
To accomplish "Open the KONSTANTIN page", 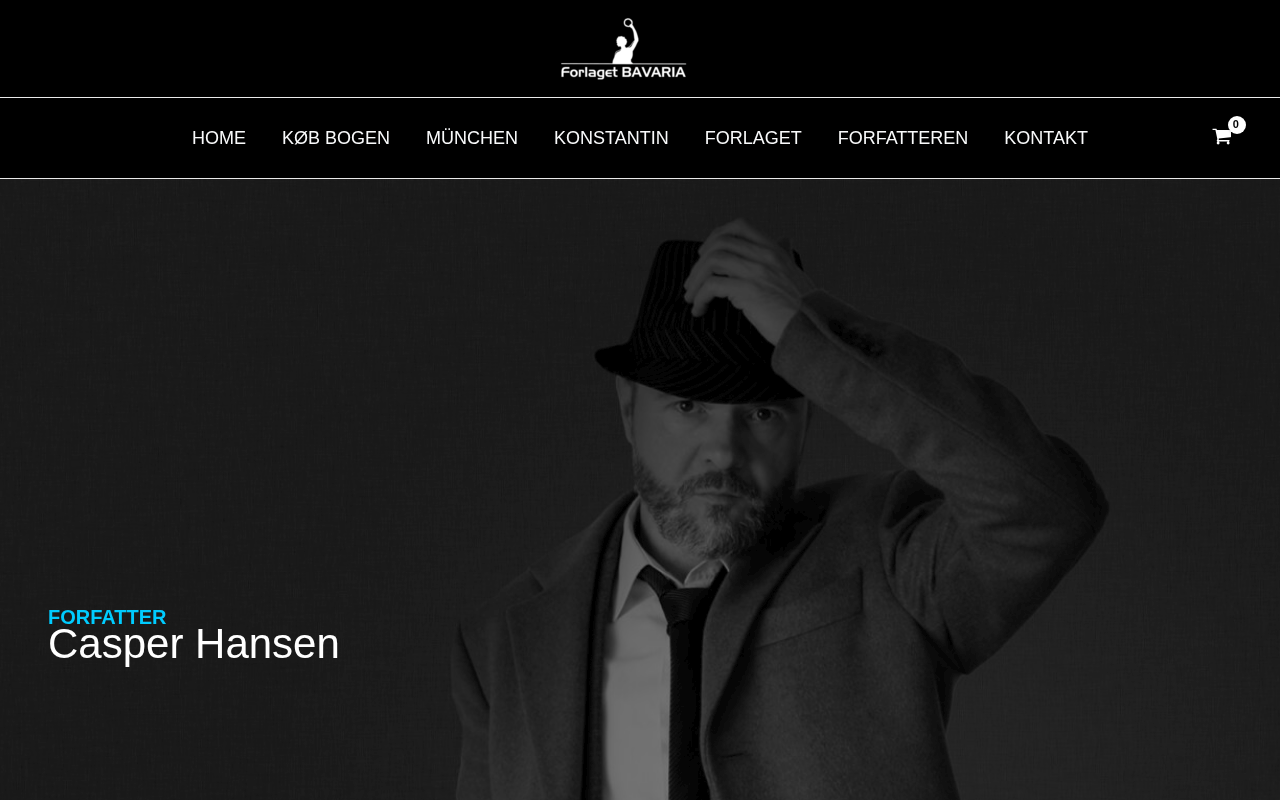I will (611, 138).
